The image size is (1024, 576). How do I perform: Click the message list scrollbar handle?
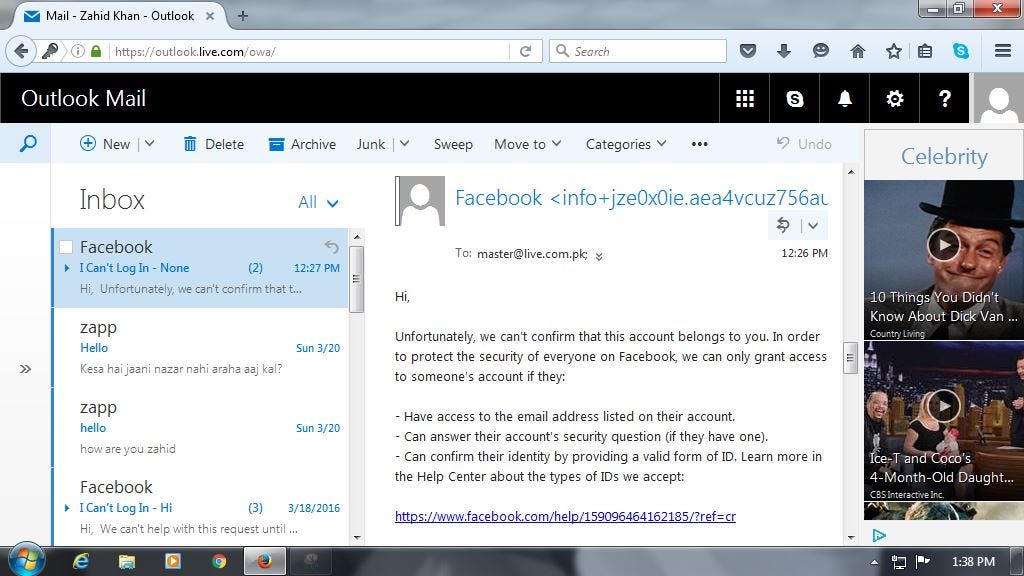click(x=357, y=279)
